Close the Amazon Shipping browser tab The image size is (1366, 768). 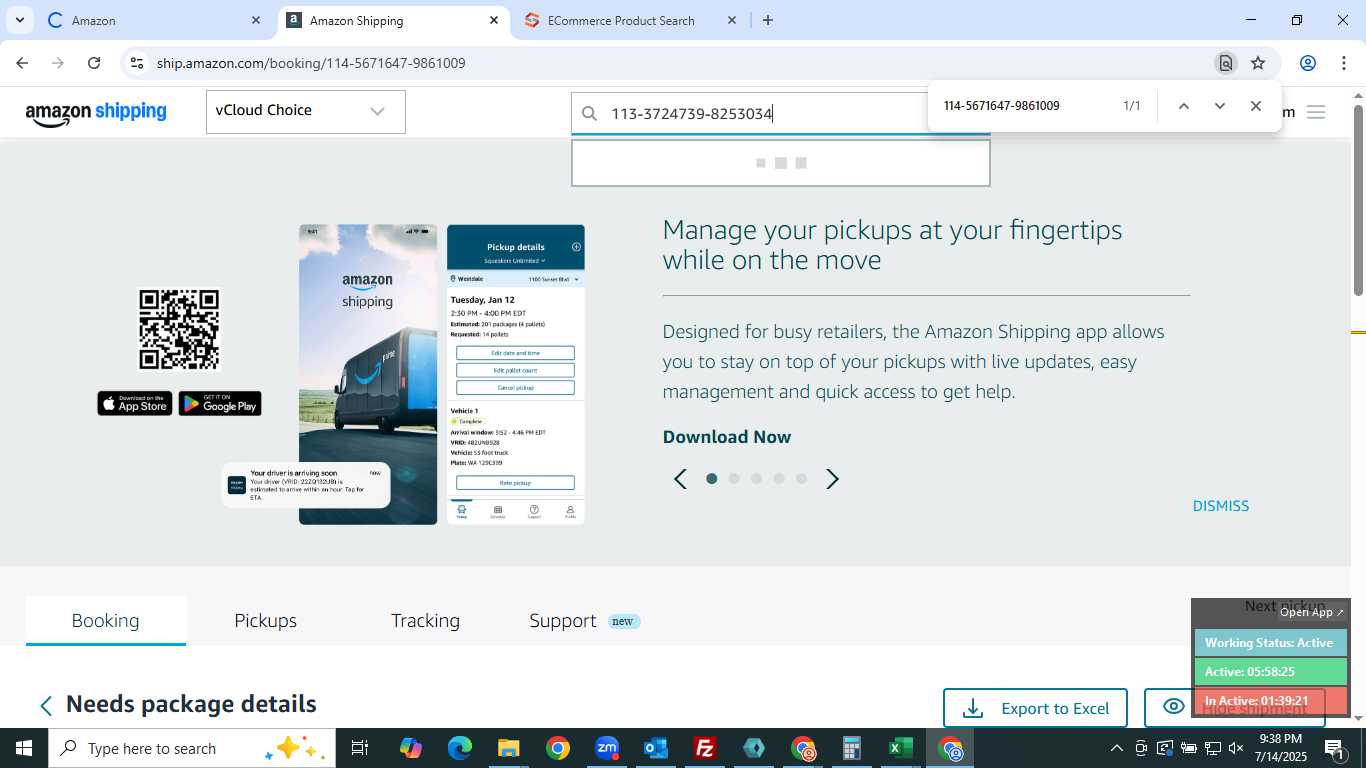coord(494,20)
